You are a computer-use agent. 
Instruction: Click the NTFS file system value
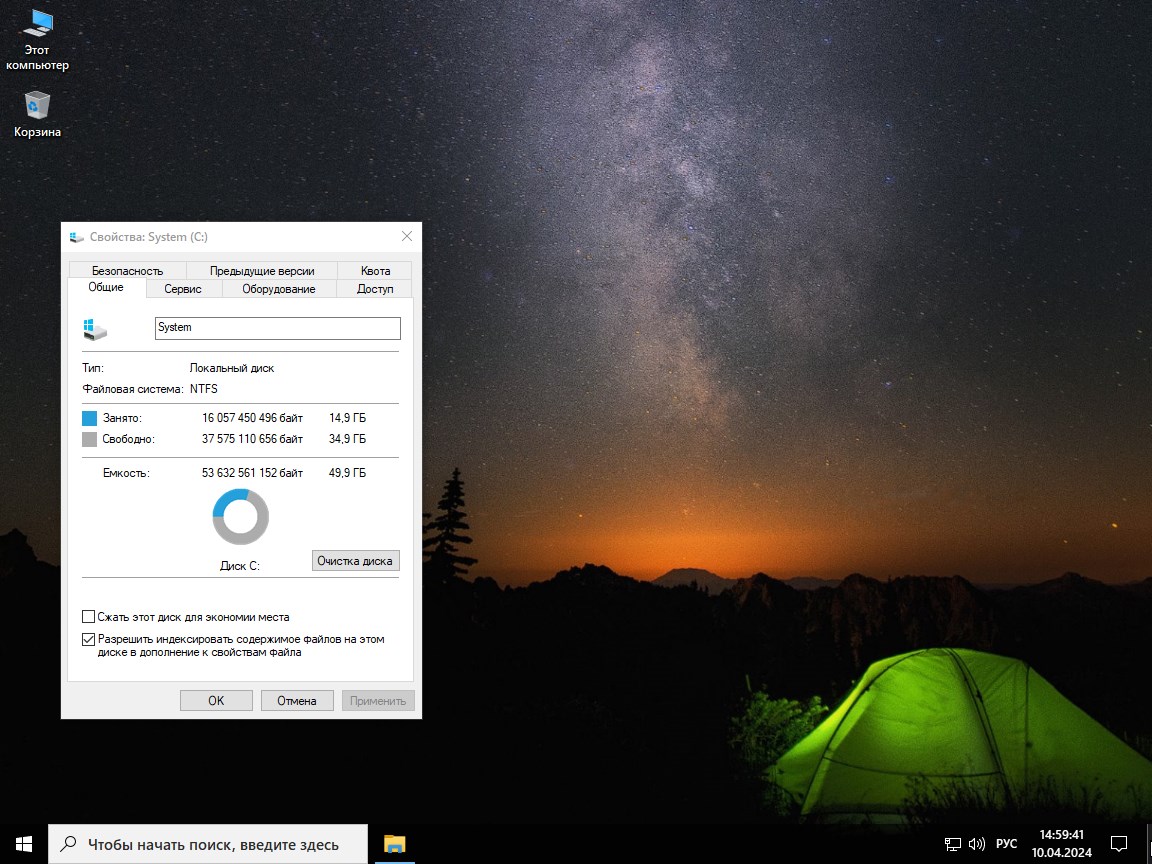coord(204,389)
